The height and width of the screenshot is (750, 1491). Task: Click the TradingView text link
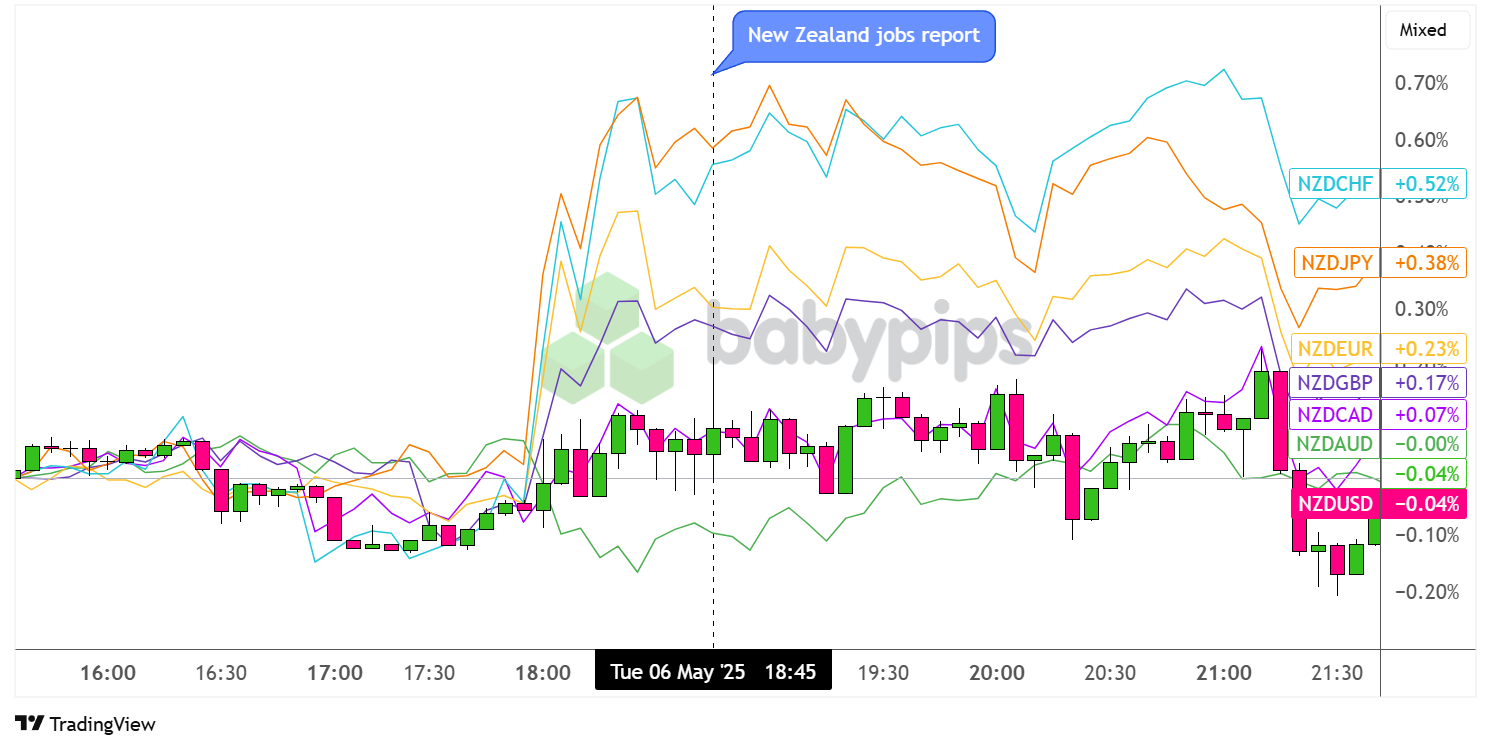pyautogui.click(x=102, y=724)
